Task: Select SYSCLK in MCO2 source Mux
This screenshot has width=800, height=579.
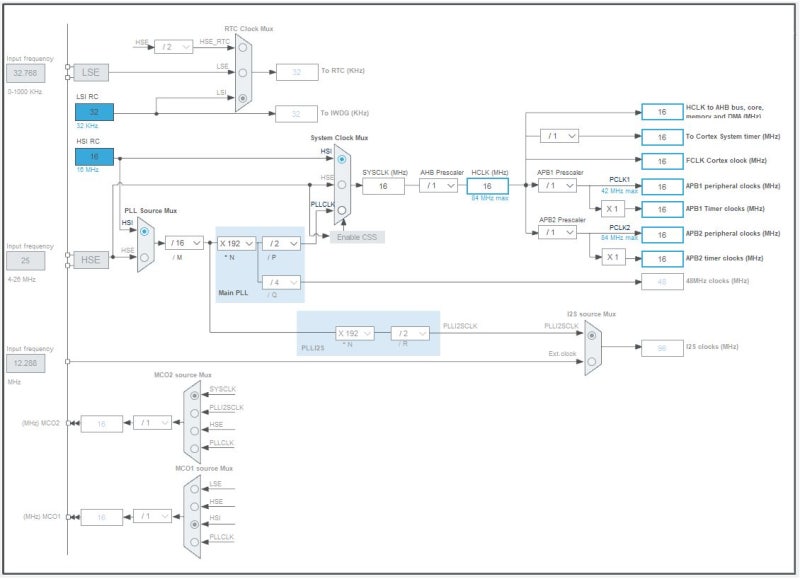Action: [x=194, y=395]
